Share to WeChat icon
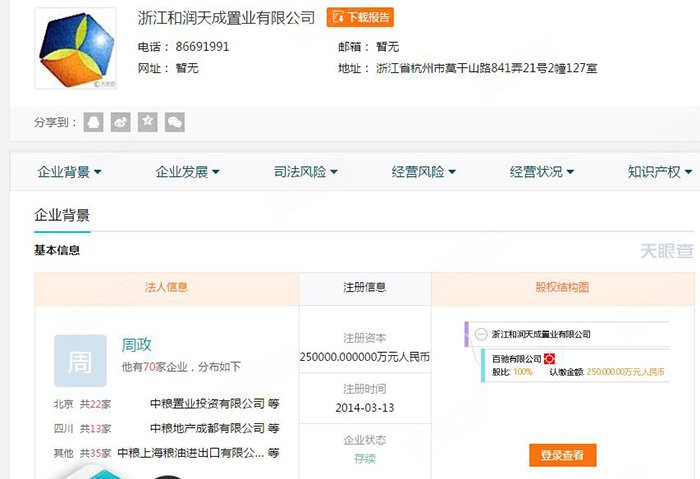This screenshot has height=479, width=700. 175,122
